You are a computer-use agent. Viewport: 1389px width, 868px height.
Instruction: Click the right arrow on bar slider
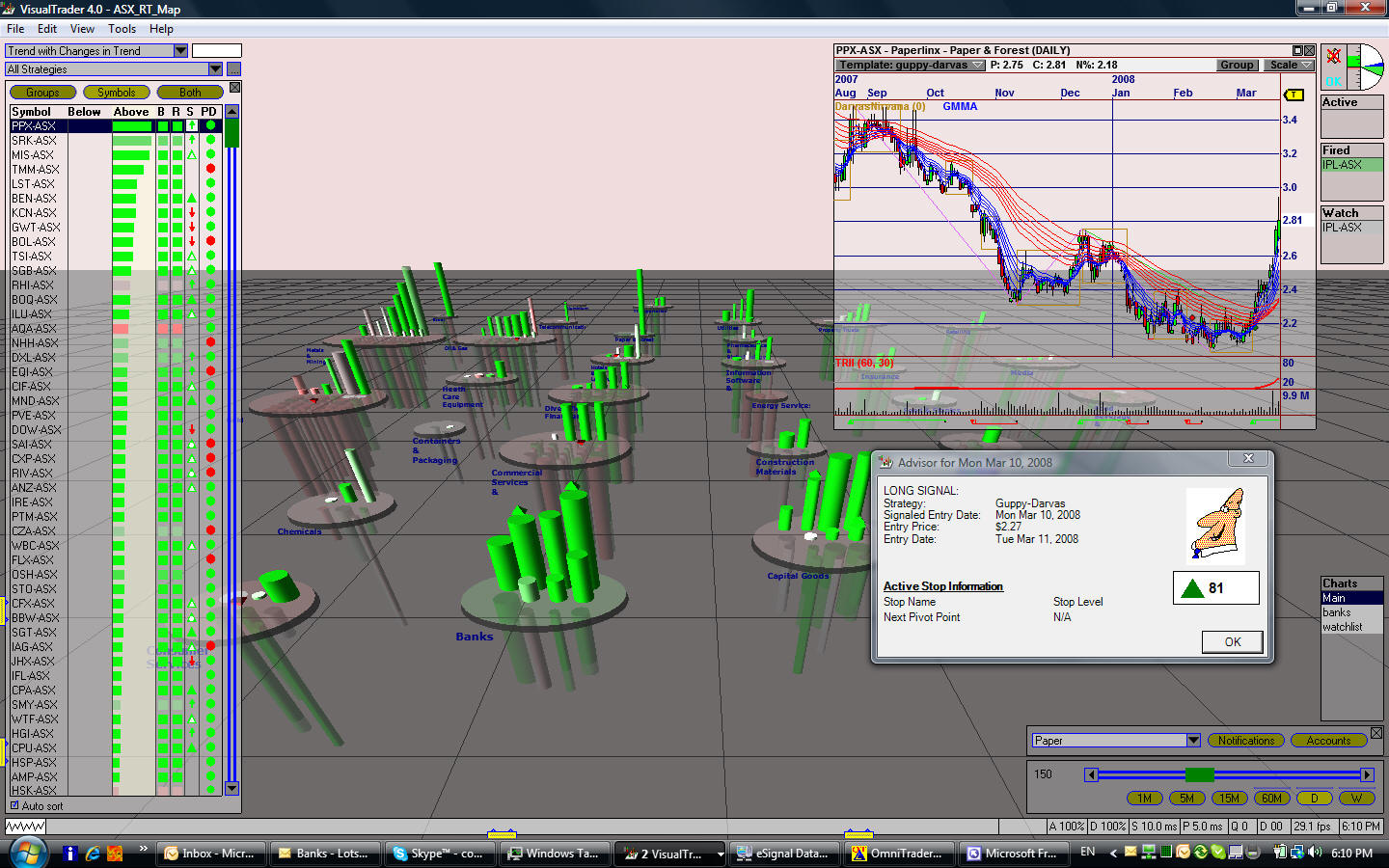1367,774
